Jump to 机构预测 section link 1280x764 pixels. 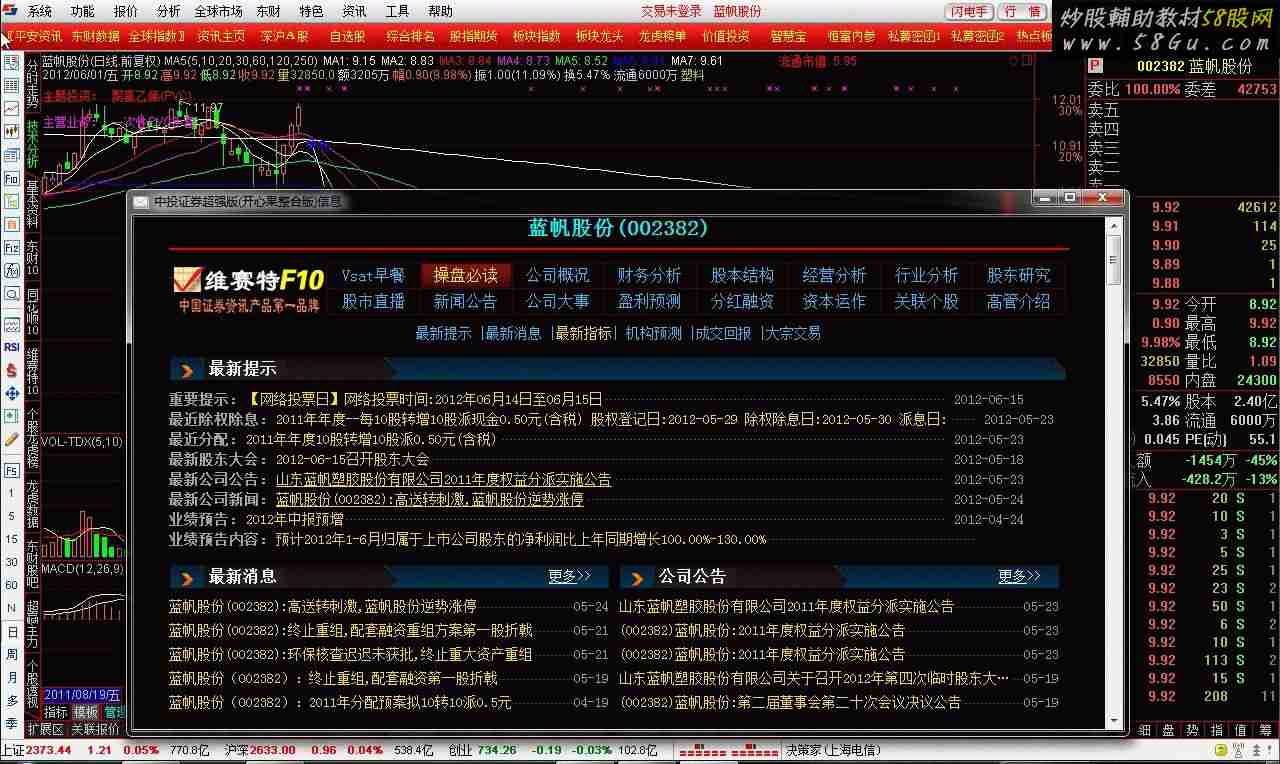tap(654, 333)
